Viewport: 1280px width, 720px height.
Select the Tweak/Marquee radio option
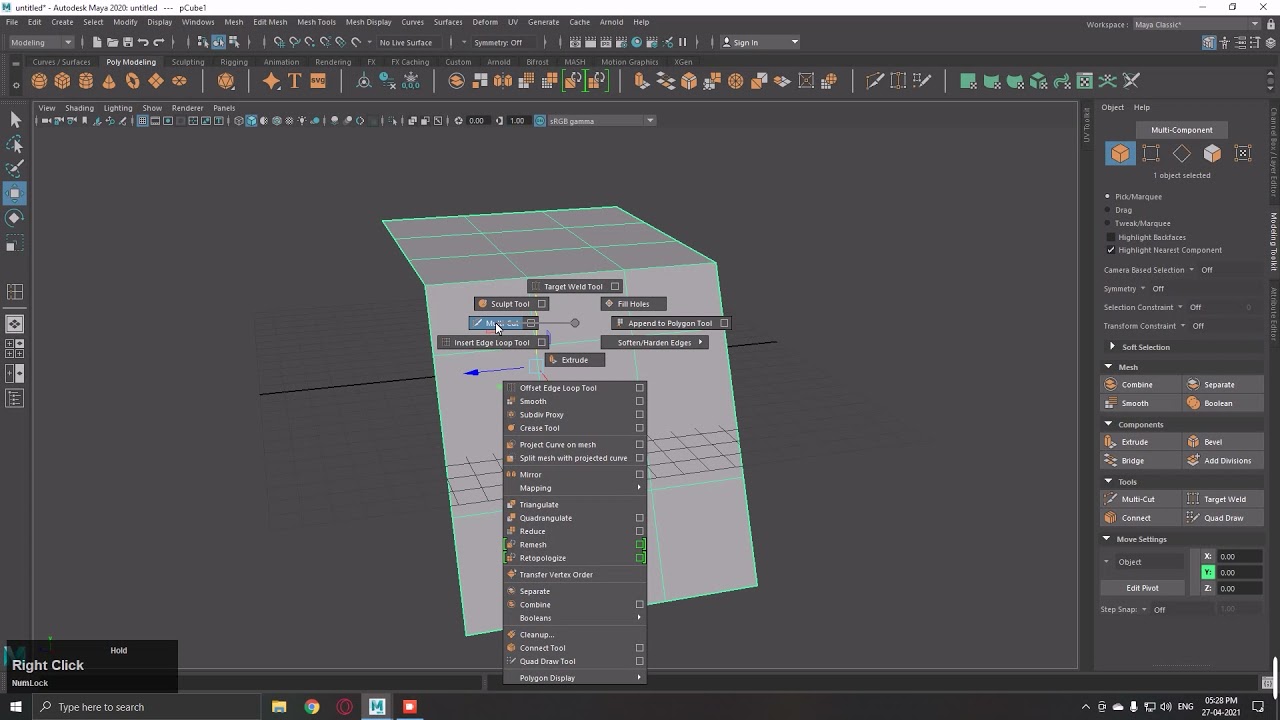click(1108, 223)
